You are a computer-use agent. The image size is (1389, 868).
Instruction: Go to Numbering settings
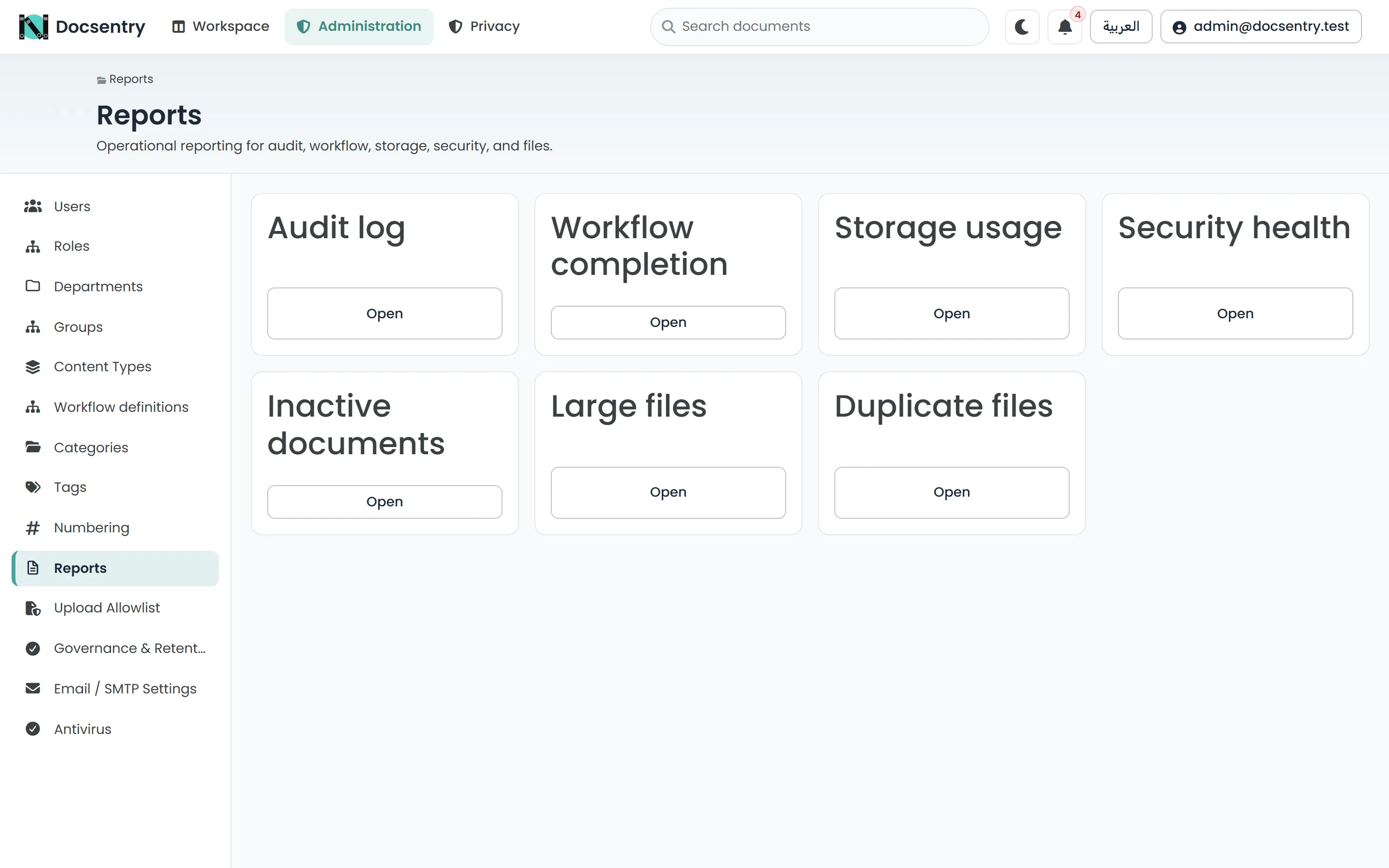pos(115,528)
